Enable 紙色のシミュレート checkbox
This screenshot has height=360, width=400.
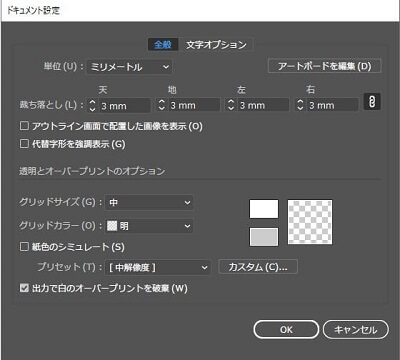tap(24, 247)
